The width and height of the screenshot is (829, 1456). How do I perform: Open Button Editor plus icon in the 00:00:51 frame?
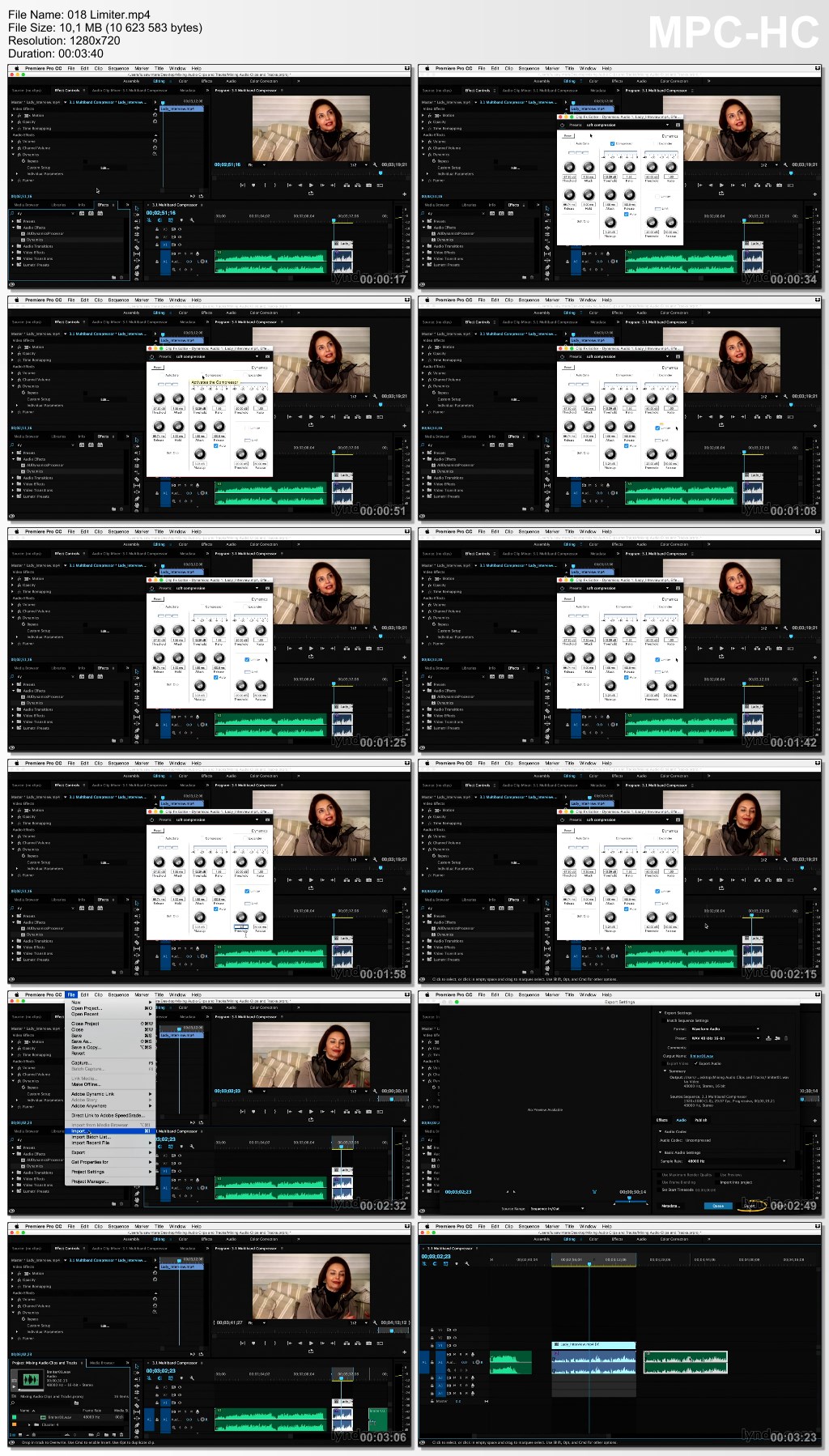[x=404, y=425]
